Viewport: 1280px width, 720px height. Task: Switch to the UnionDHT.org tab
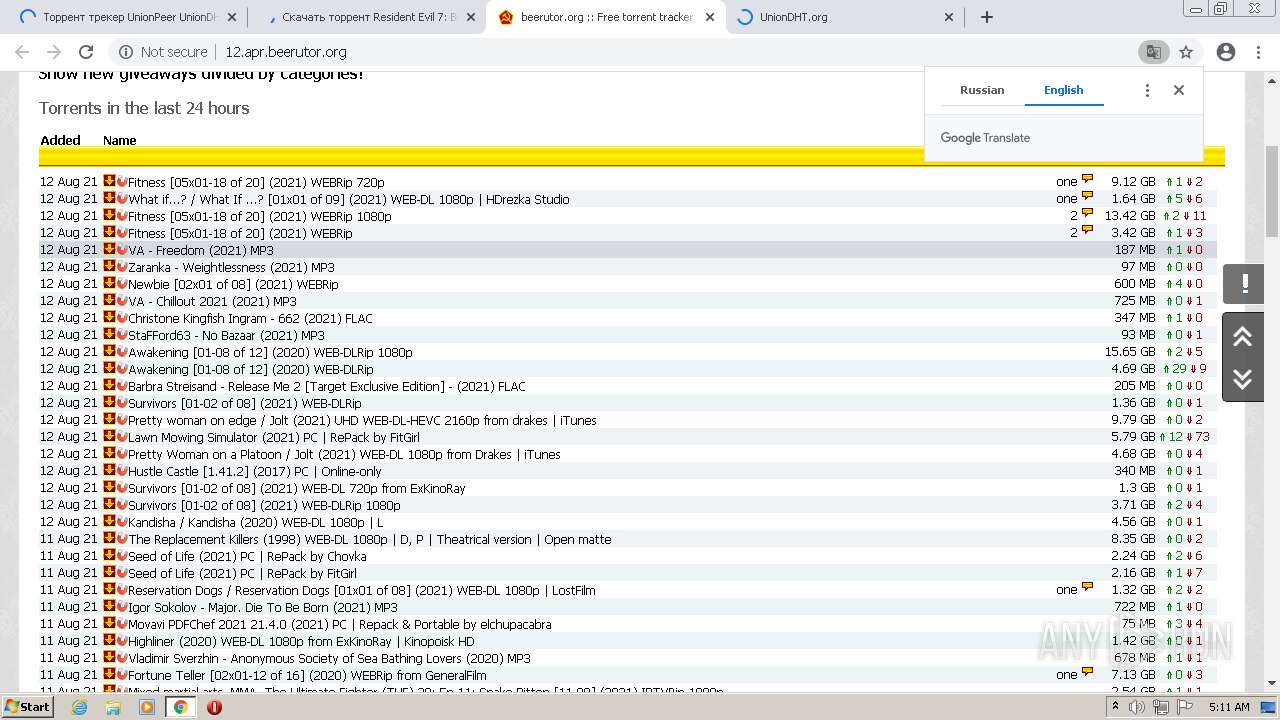(x=847, y=17)
